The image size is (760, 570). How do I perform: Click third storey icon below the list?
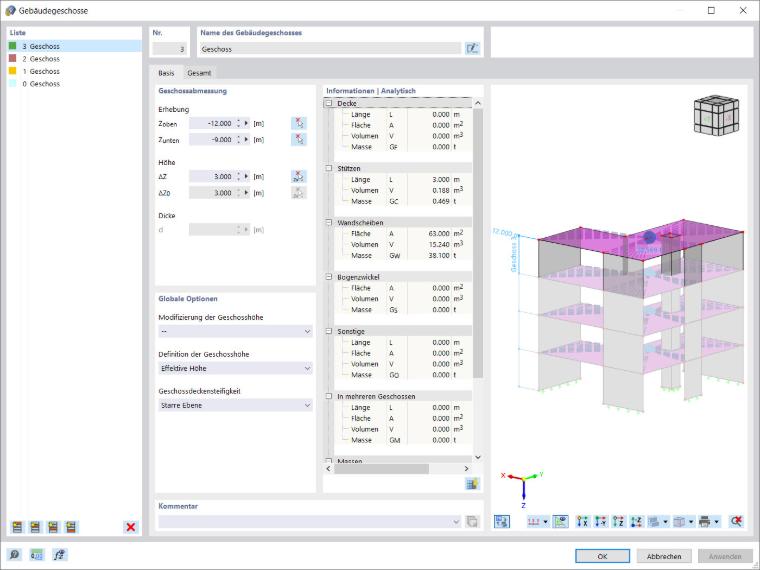53,527
